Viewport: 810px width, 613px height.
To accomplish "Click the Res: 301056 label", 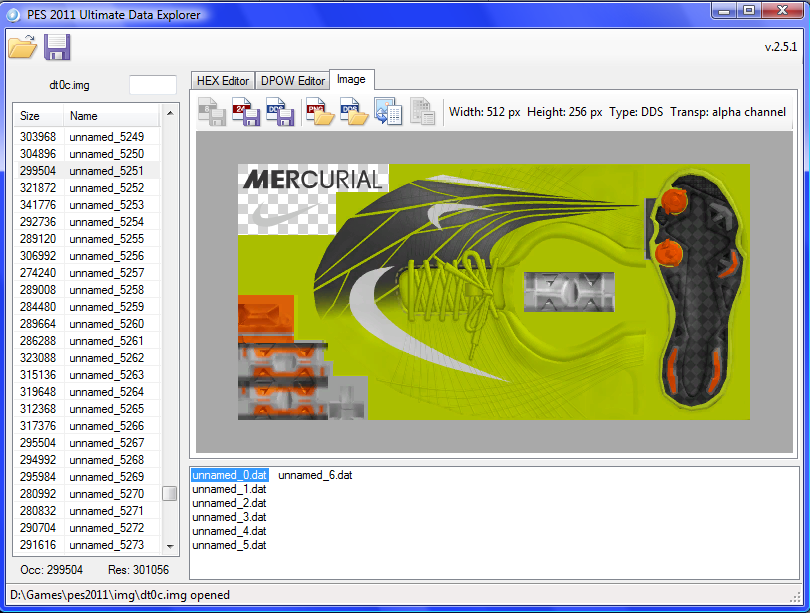I will [138, 570].
